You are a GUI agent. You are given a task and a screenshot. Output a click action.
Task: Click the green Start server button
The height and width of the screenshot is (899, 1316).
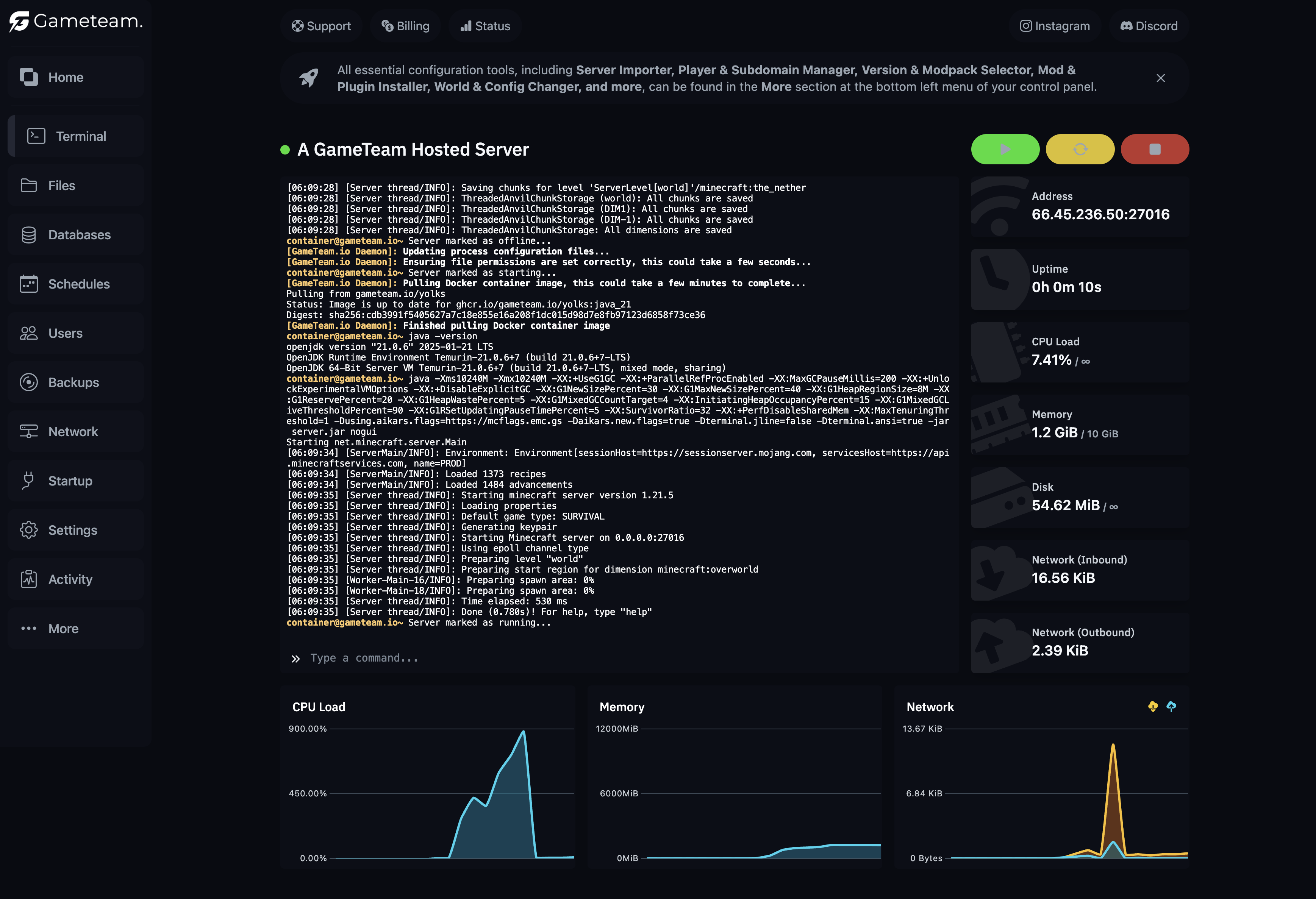click(1005, 149)
